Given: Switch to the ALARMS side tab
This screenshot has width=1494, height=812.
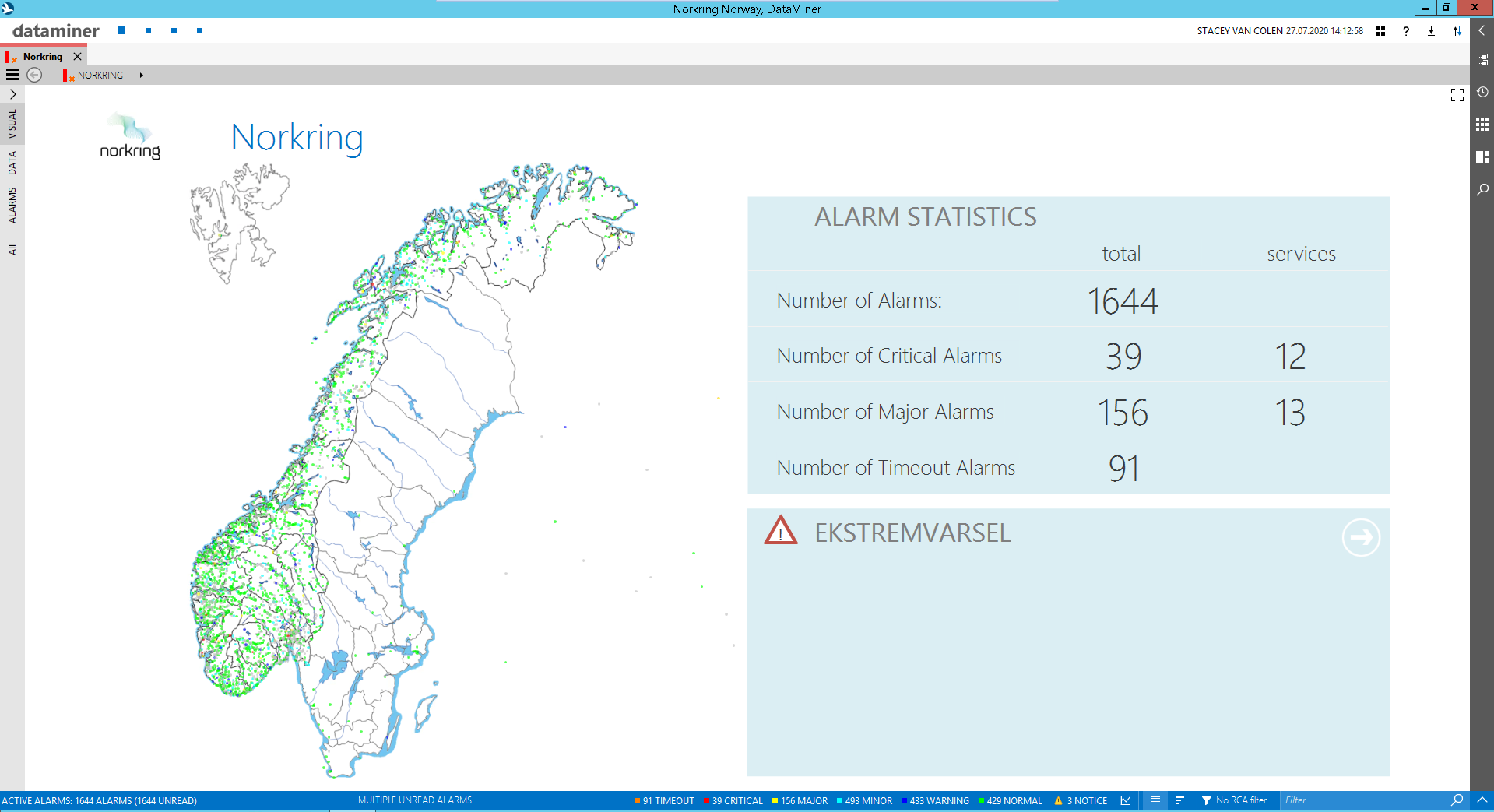Looking at the screenshot, I should 12,205.
